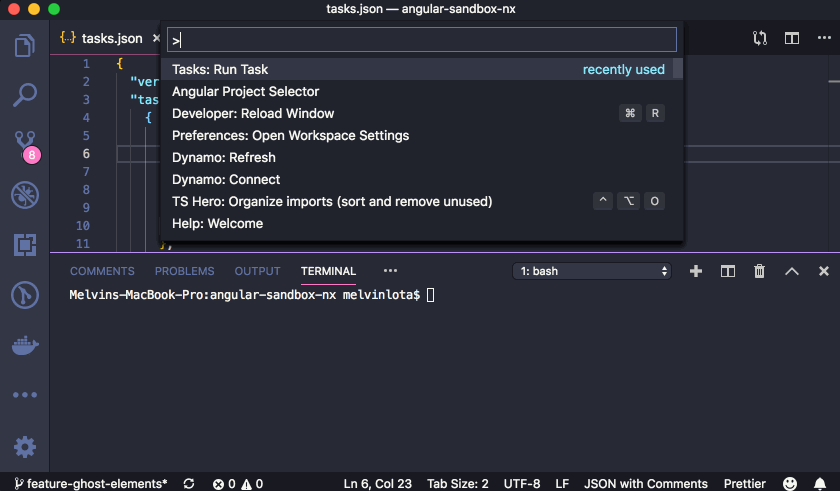The image size is (840, 491).
Task: Split the terminal pane
Action: [x=728, y=271]
